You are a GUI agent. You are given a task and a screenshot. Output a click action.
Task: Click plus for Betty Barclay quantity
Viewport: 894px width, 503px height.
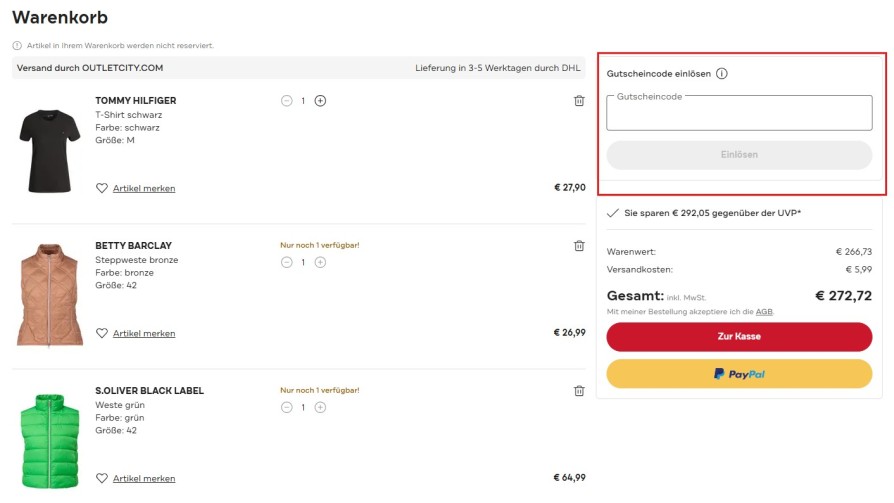(x=320, y=262)
